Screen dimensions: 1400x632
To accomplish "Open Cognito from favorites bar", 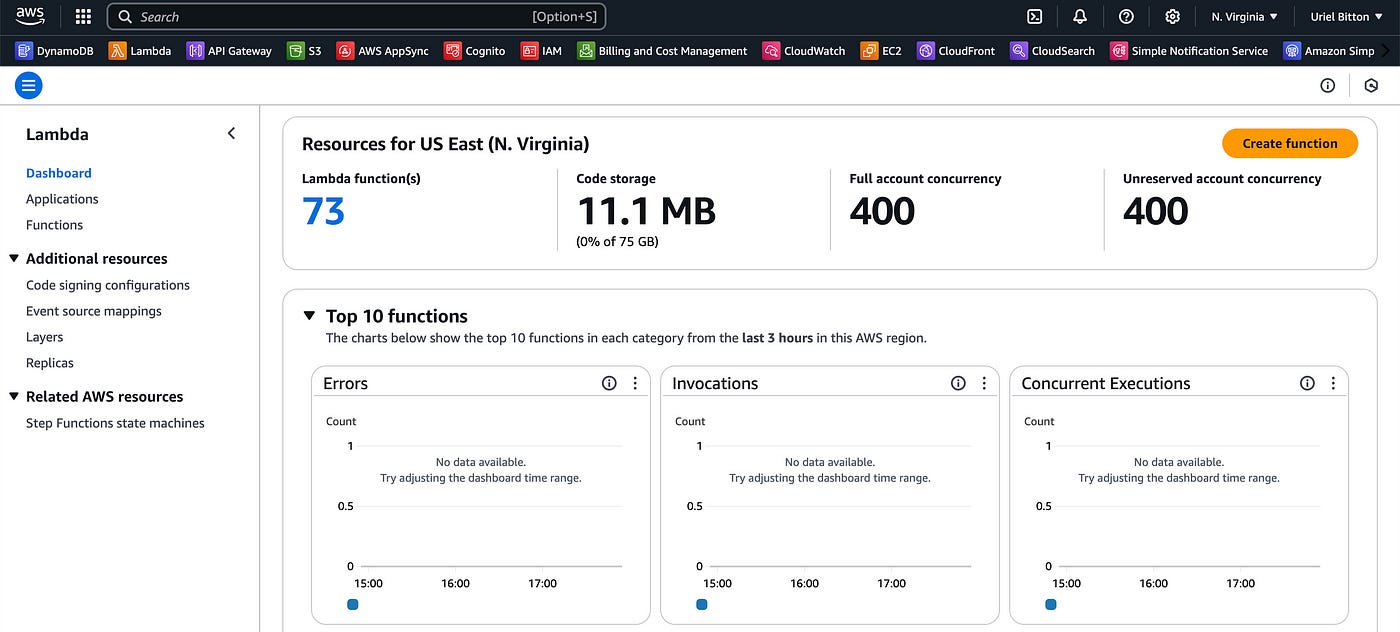I will 475,51.
